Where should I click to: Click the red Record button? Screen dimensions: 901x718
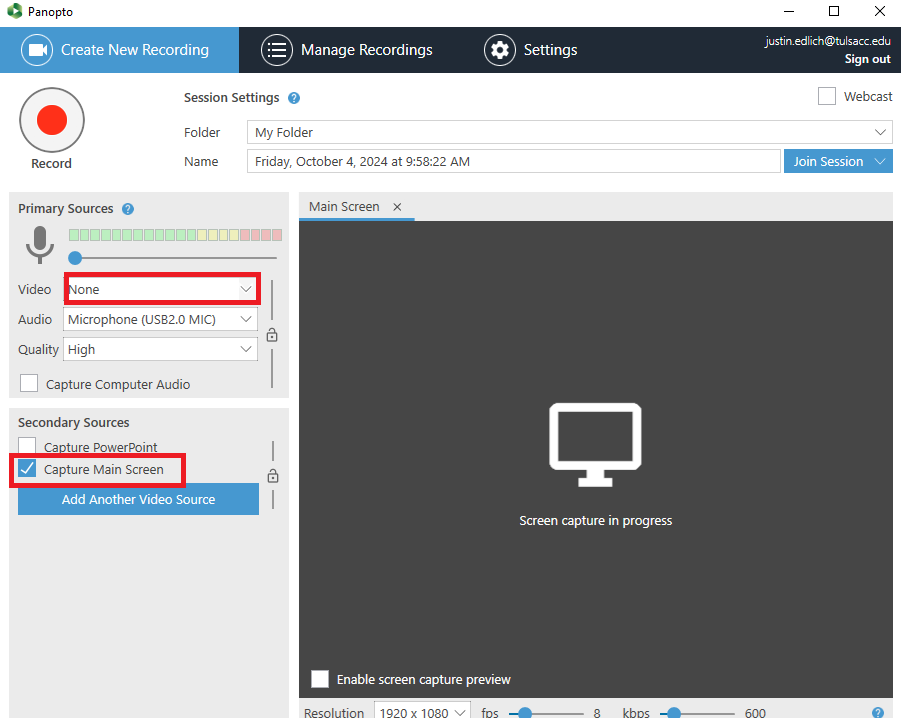(x=52, y=120)
